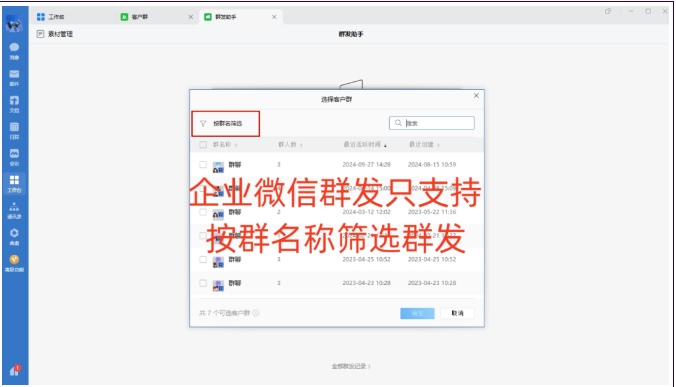Screen dimensions: 676x387
Task: Click the funnel filter icon in the dialog
Action: (203, 124)
